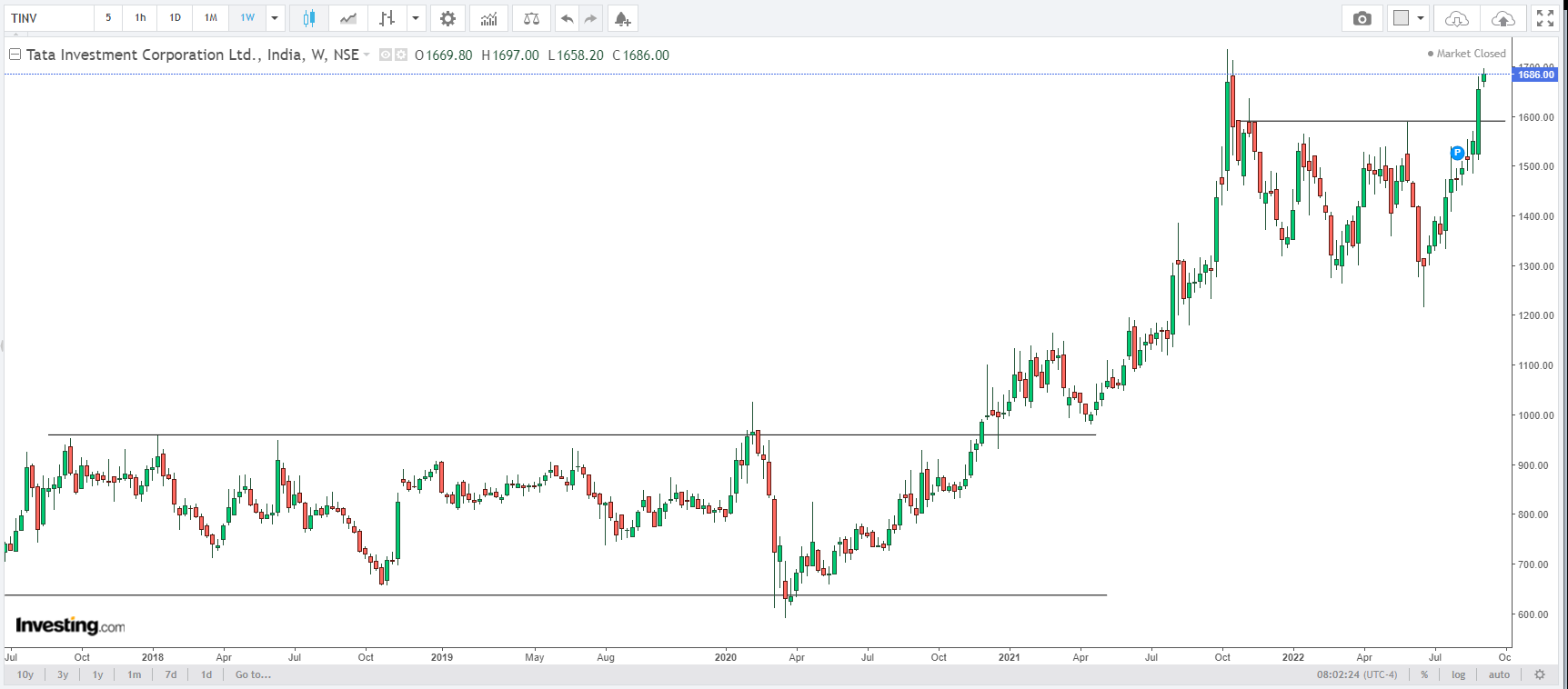
Task: Click the 1000.00 price axis label
Action: pyautogui.click(x=1535, y=415)
